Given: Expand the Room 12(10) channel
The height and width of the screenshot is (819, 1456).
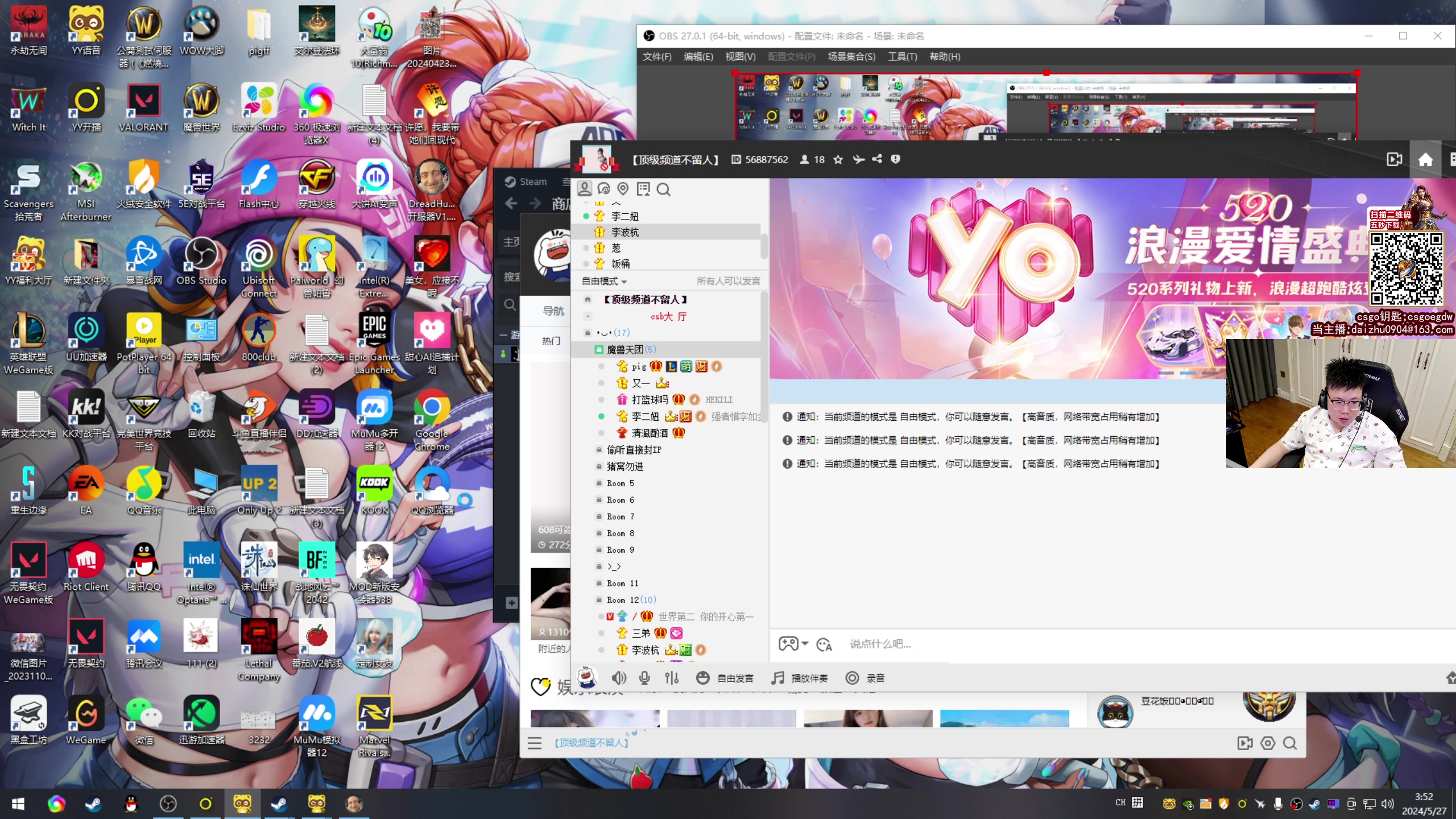Looking at the screenshot, I should tap(631, 600).
